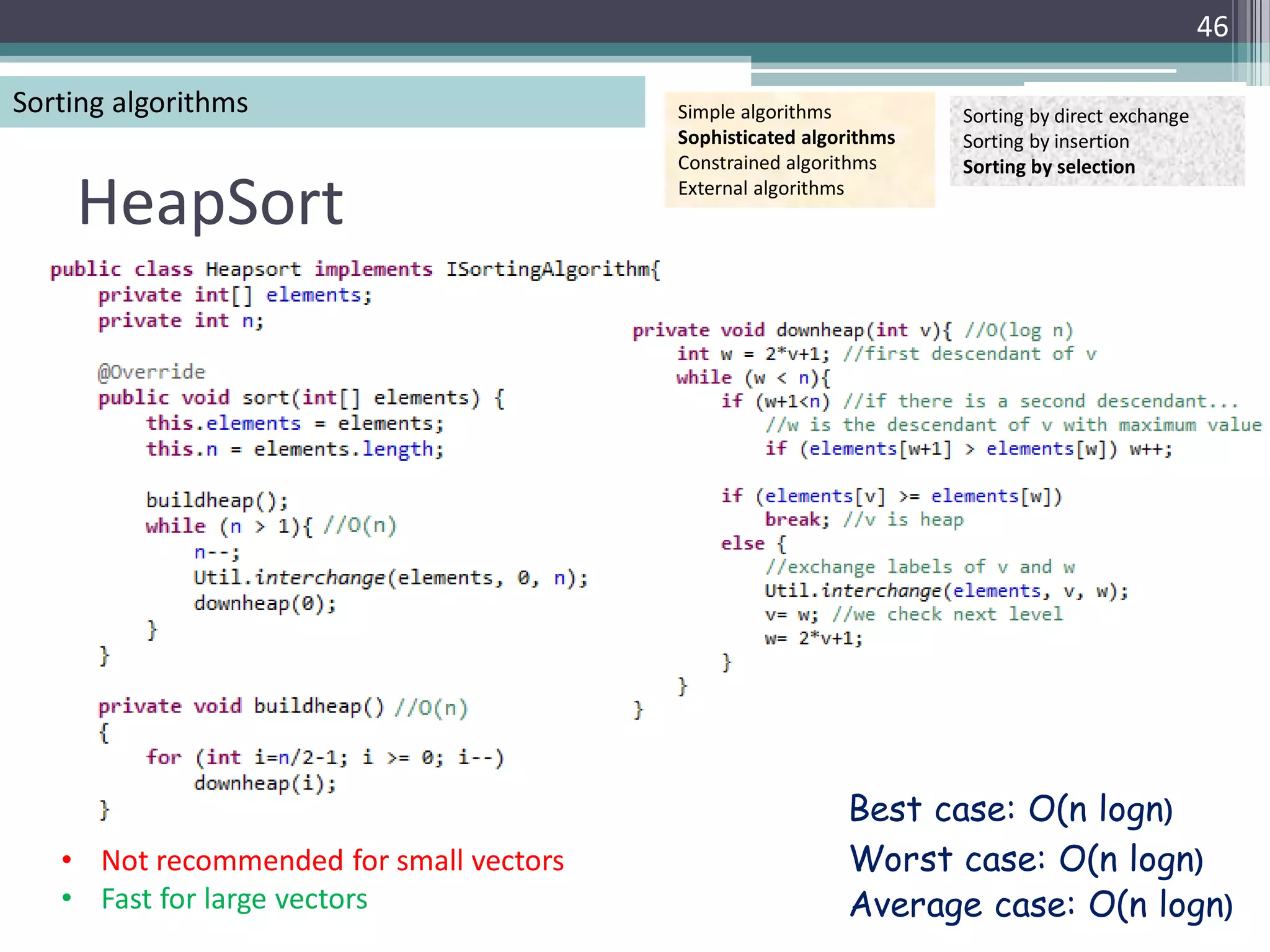
Task: Click 'private void buildheap() //O(n)' line
Action: tap(283, 707)
